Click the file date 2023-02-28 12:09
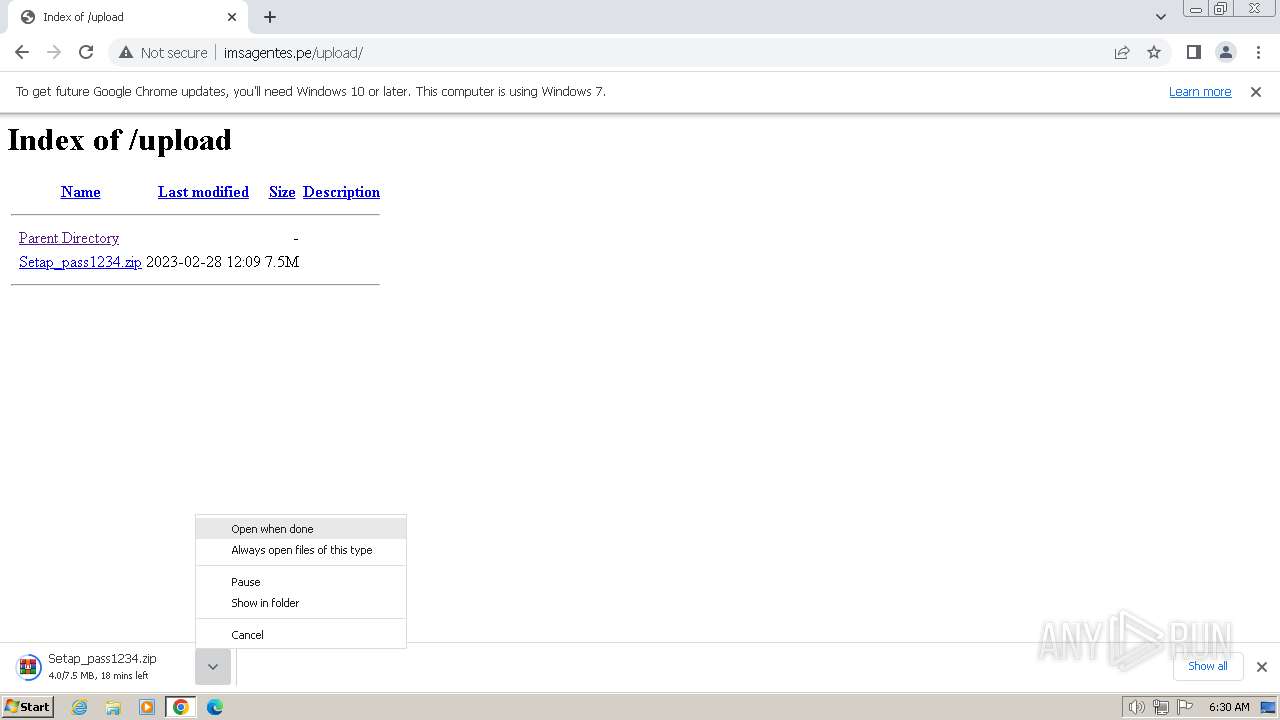 click(x=203, y=262)
